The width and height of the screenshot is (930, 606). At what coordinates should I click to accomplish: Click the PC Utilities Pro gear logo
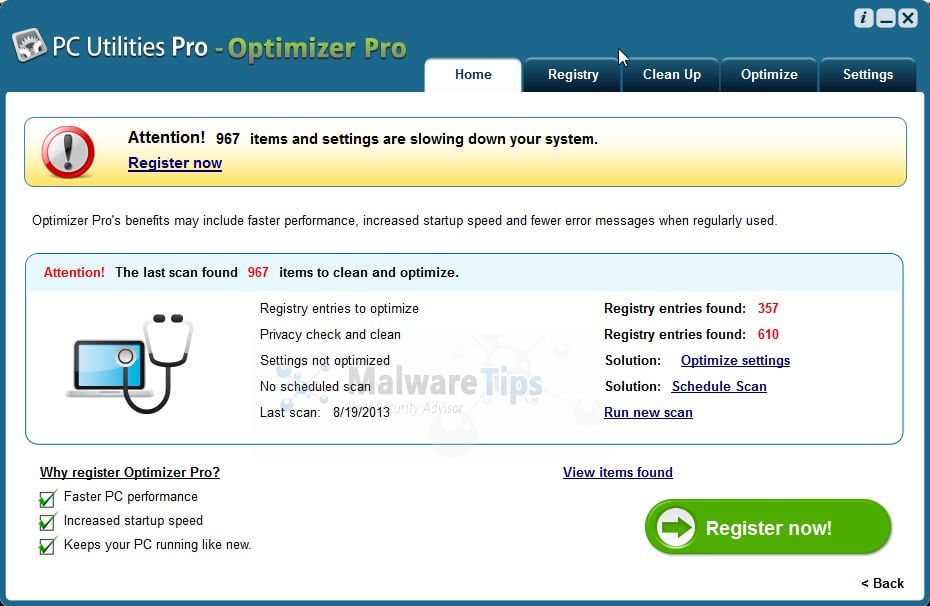(29, 44)
